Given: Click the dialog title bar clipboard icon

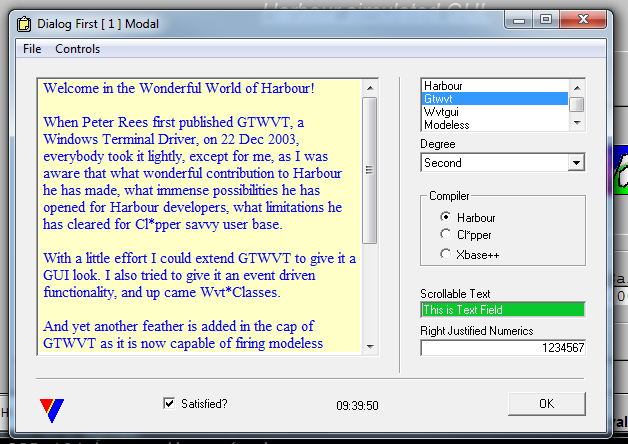Looking at the screenshot, I should (24, 24).
